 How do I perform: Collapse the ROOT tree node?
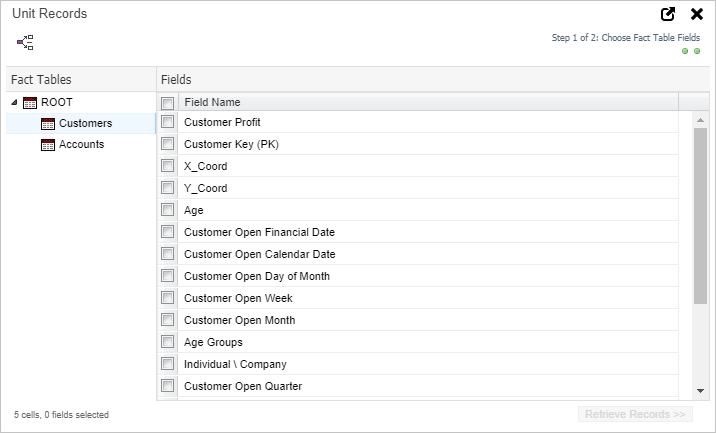[14, 102]
